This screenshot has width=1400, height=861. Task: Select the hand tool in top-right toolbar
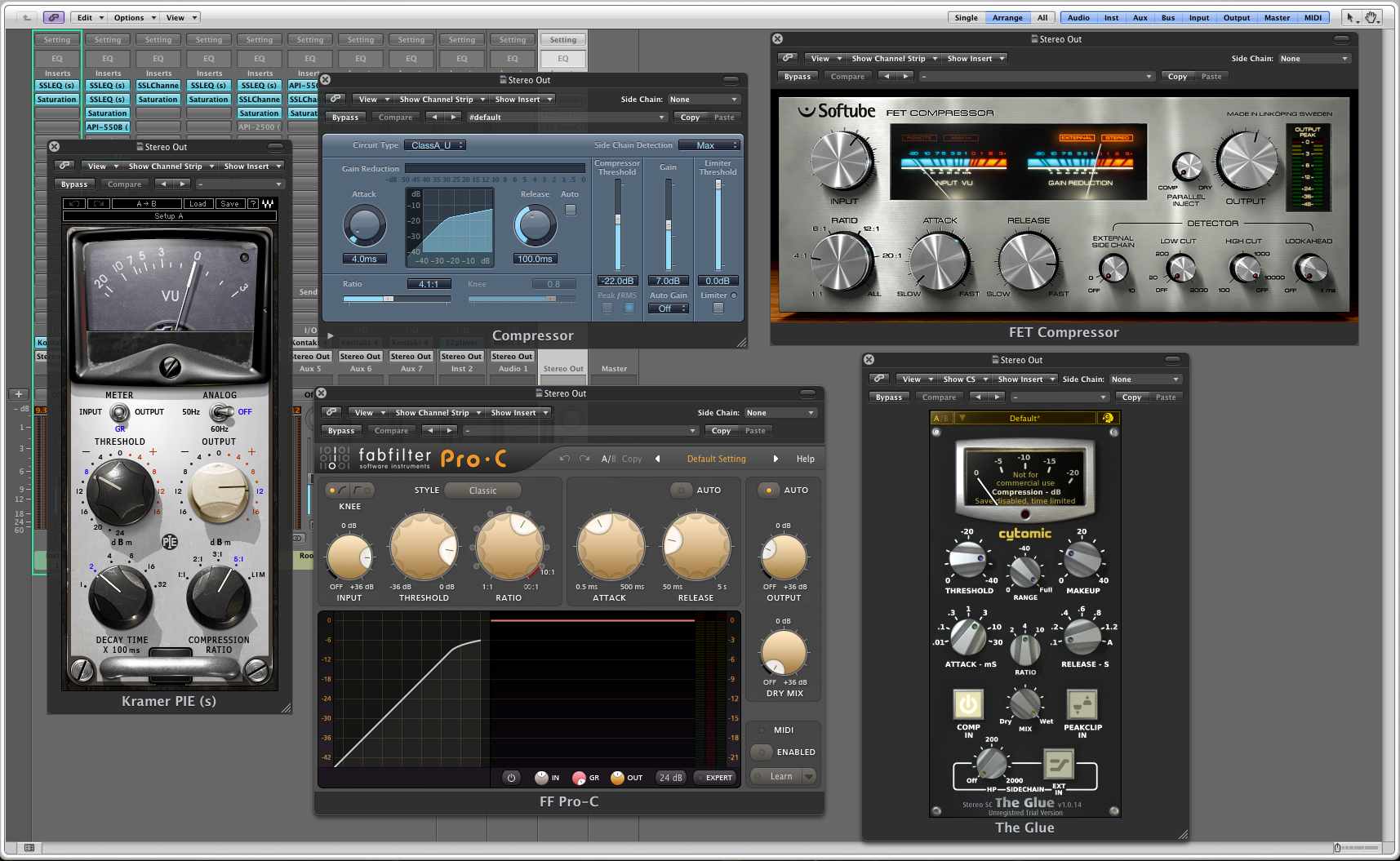(x=1371, y=17)
